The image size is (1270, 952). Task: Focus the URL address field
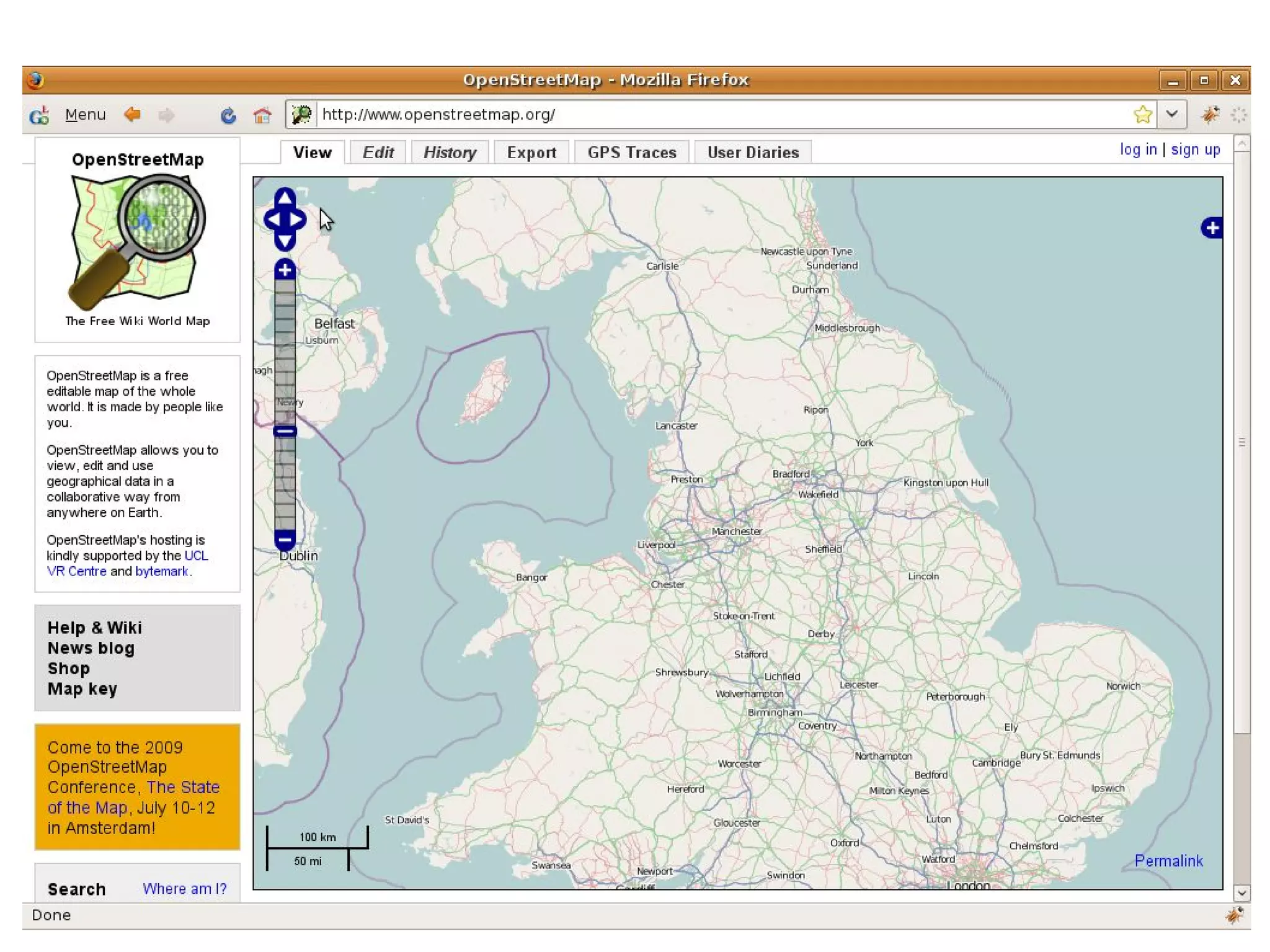click(x=722, y=115)
